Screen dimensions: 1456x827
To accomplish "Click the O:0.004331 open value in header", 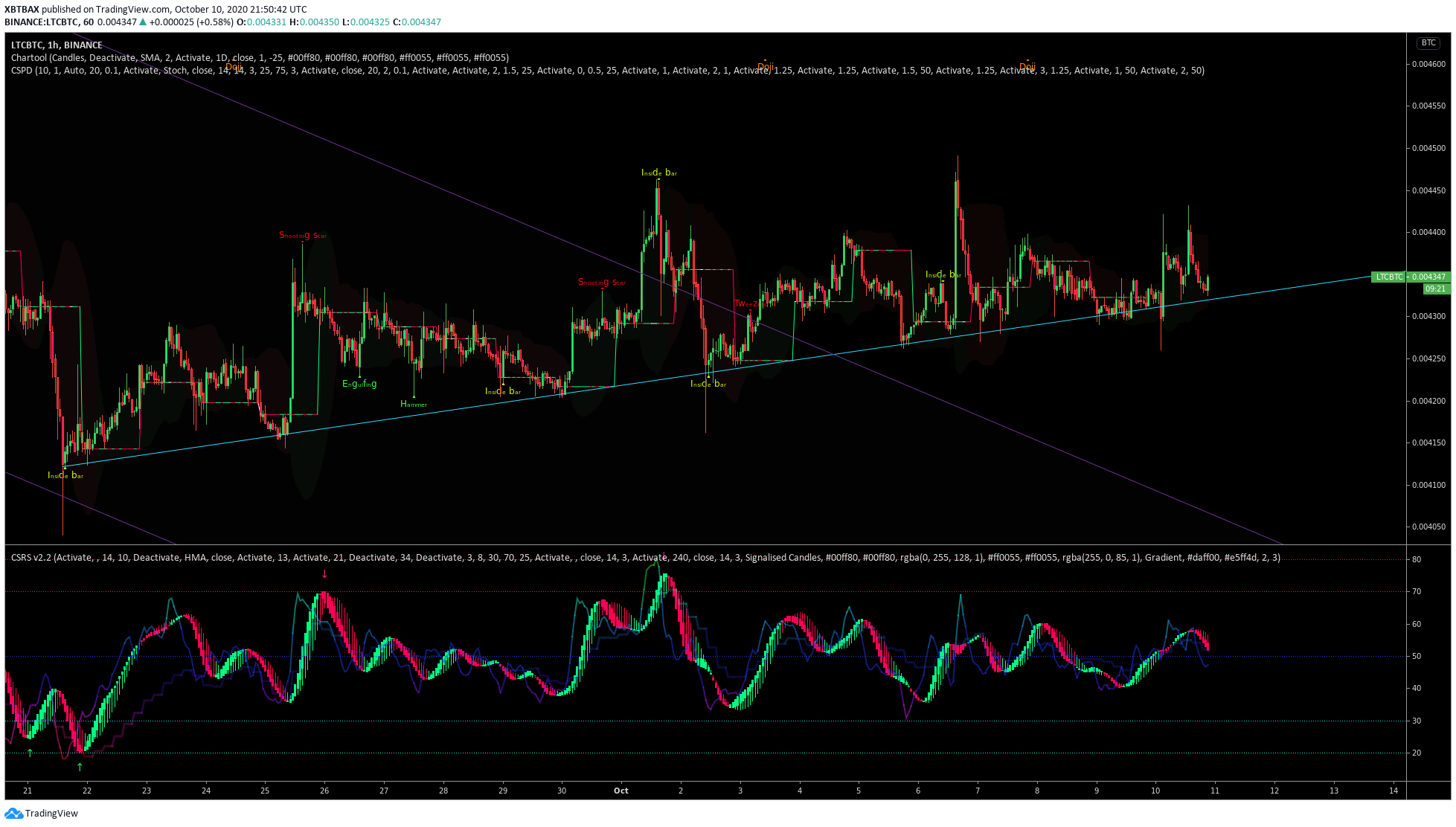I will 261,22.
